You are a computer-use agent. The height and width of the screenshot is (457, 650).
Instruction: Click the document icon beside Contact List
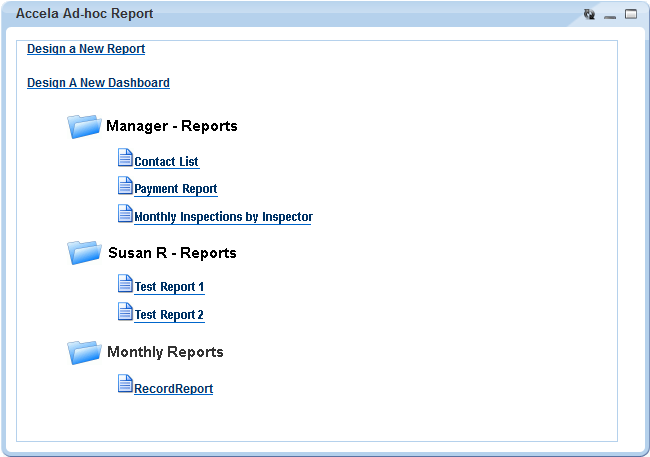tap(125, 158)
